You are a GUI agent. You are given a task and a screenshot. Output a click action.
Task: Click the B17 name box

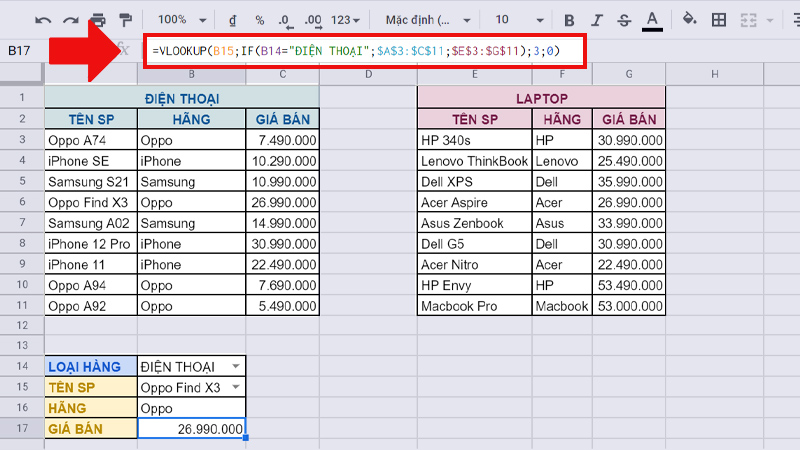click(30, 50)
